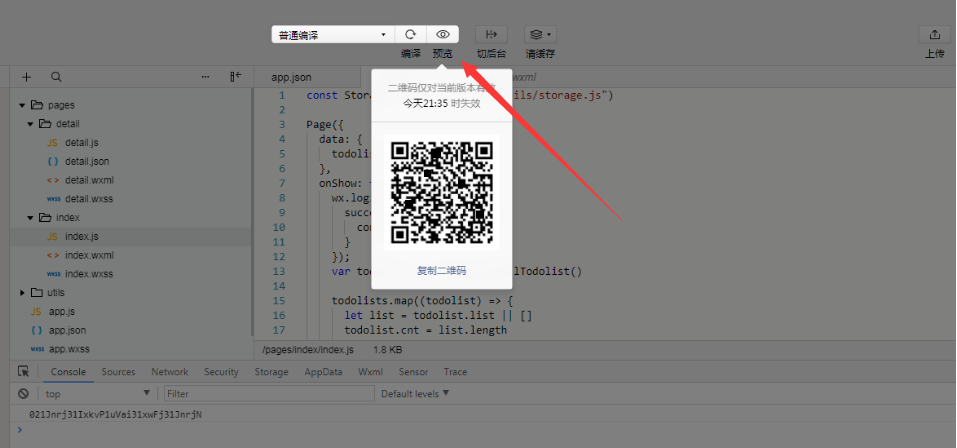This screenshot has width=957, height=448.
Task: Switch to the Network tab
Action: click(170, 372)
